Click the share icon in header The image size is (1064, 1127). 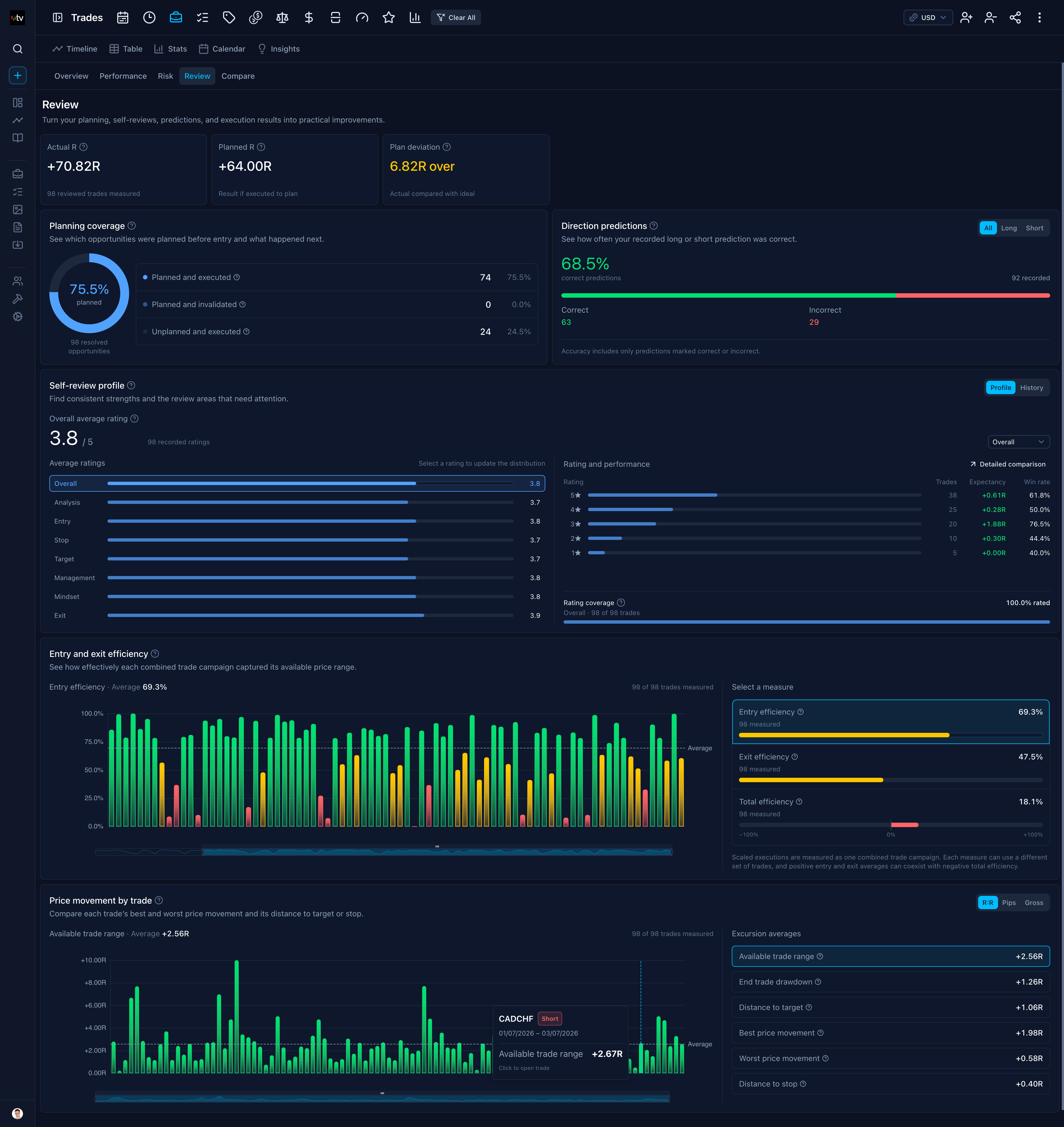pos(1015,17)
